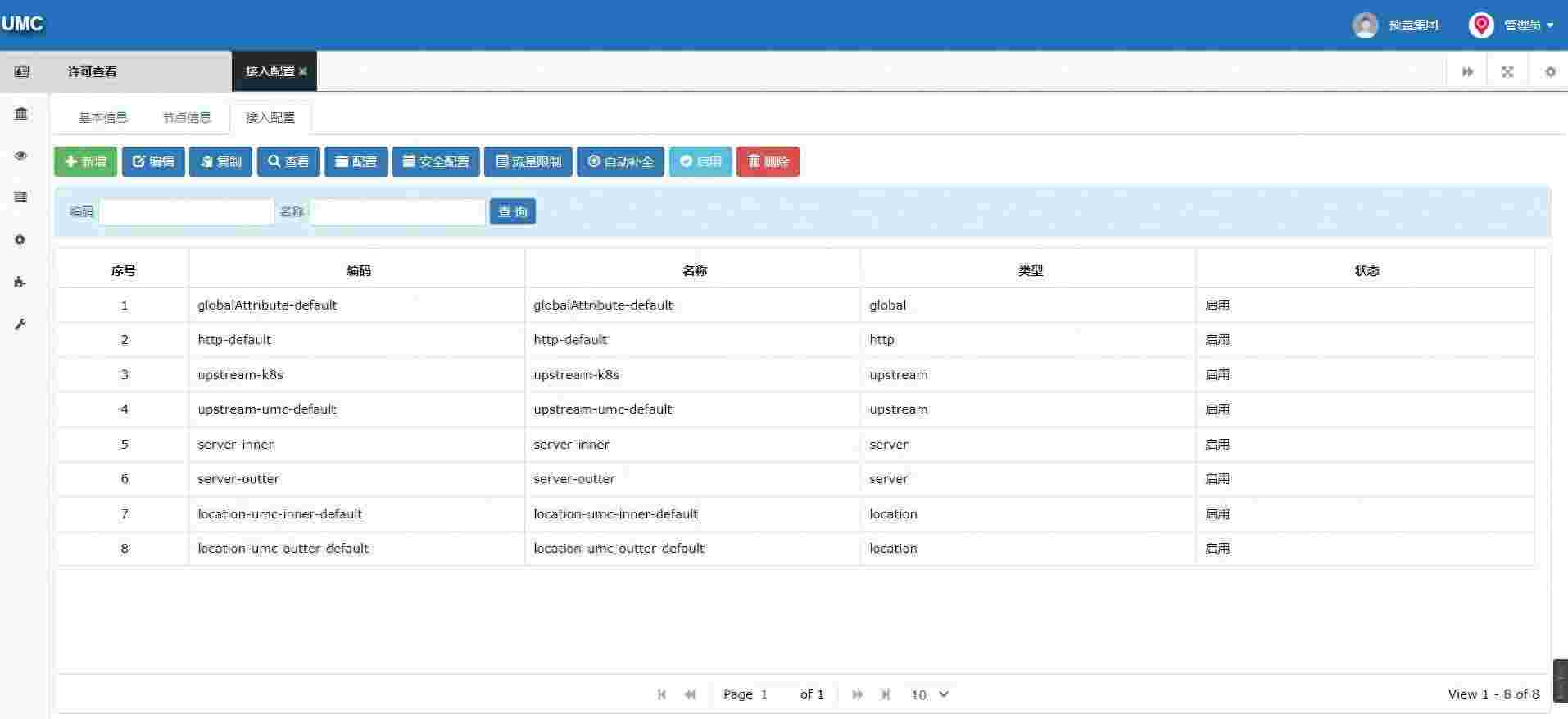Click the red 删除 delete button
Image resolution: width=1568 pixels, height=719 pixels.
pyautogui.click(x=768, y=161)
